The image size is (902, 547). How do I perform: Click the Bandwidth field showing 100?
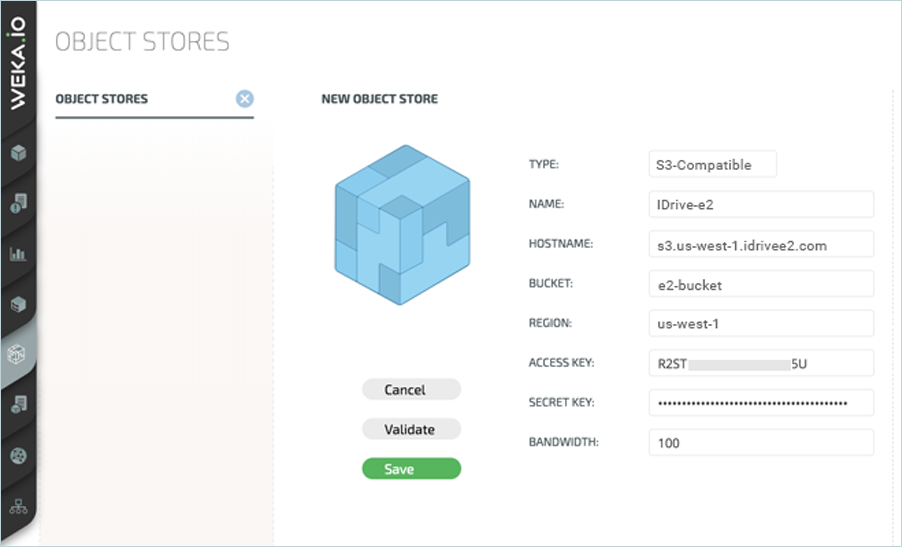(x=760, y=442)
